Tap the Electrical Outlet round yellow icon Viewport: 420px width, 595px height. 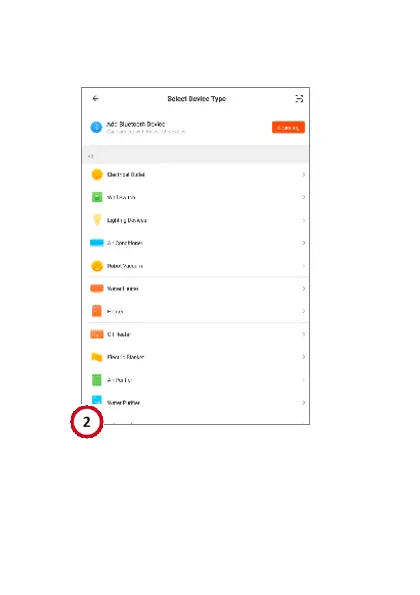click(97, 175)
